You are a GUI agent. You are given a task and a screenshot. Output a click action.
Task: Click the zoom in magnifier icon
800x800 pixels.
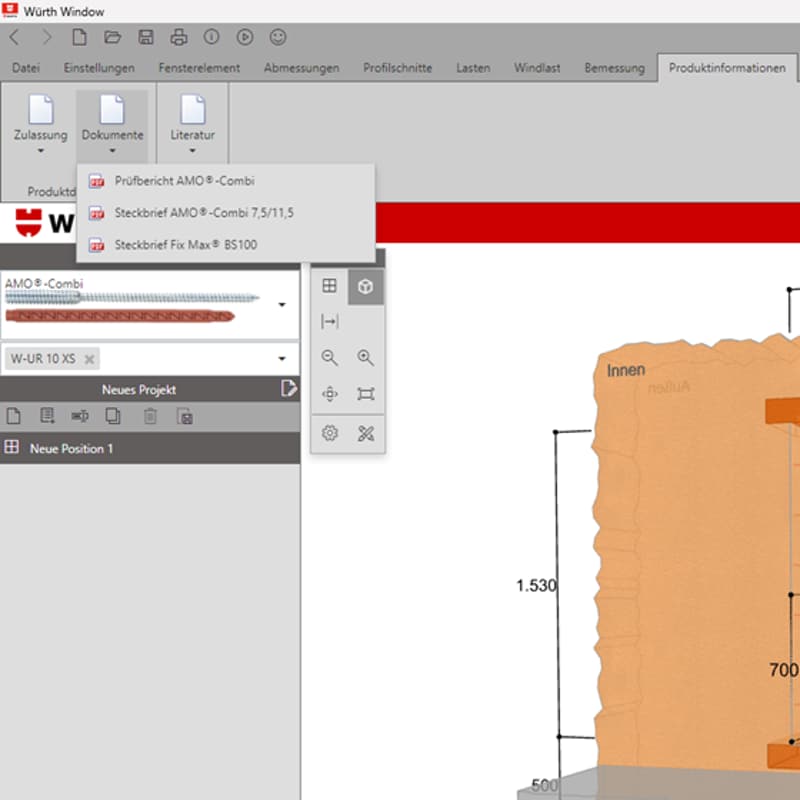(366, 358)
